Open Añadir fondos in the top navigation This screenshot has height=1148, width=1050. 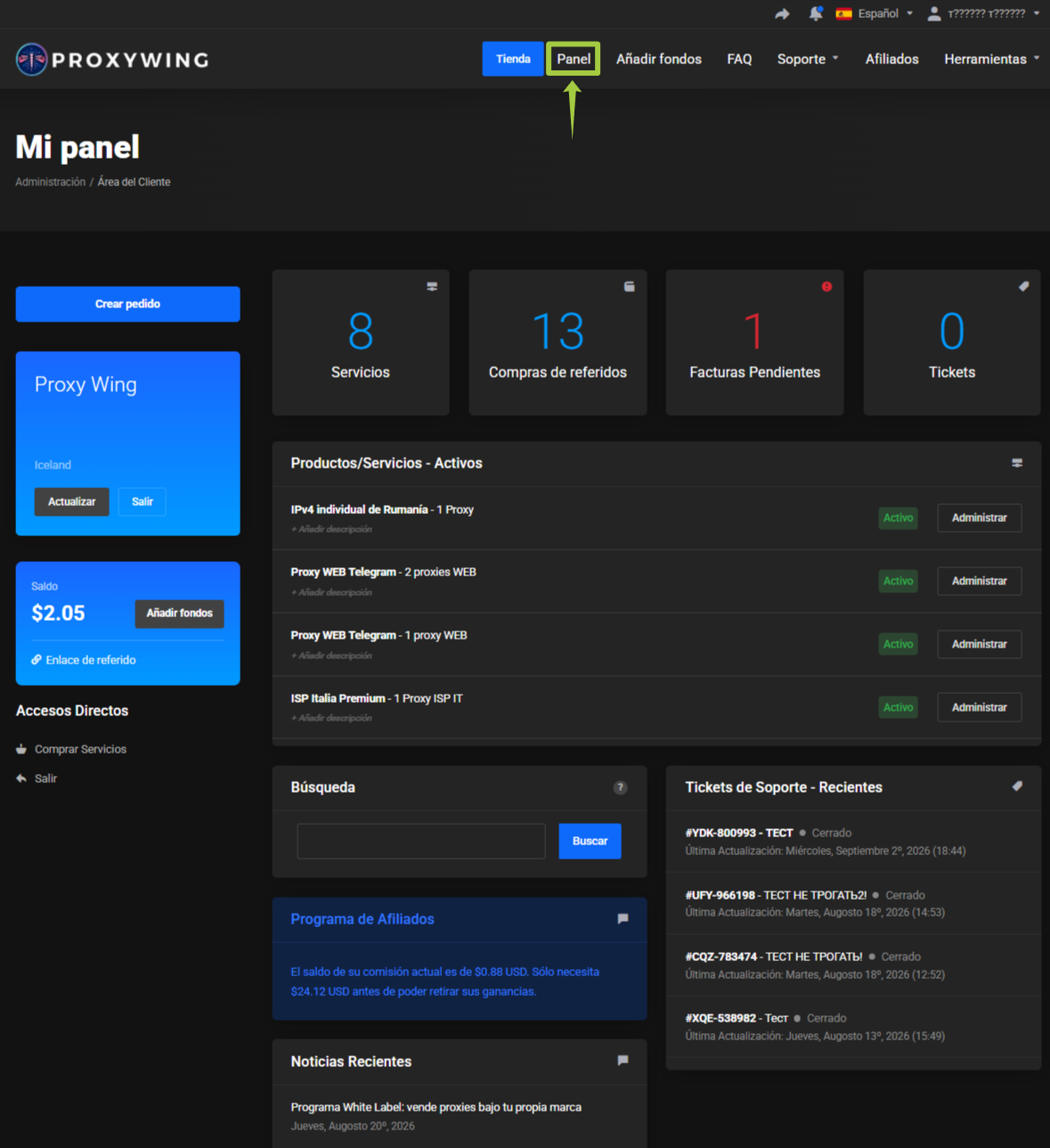[x=659, y=59]
